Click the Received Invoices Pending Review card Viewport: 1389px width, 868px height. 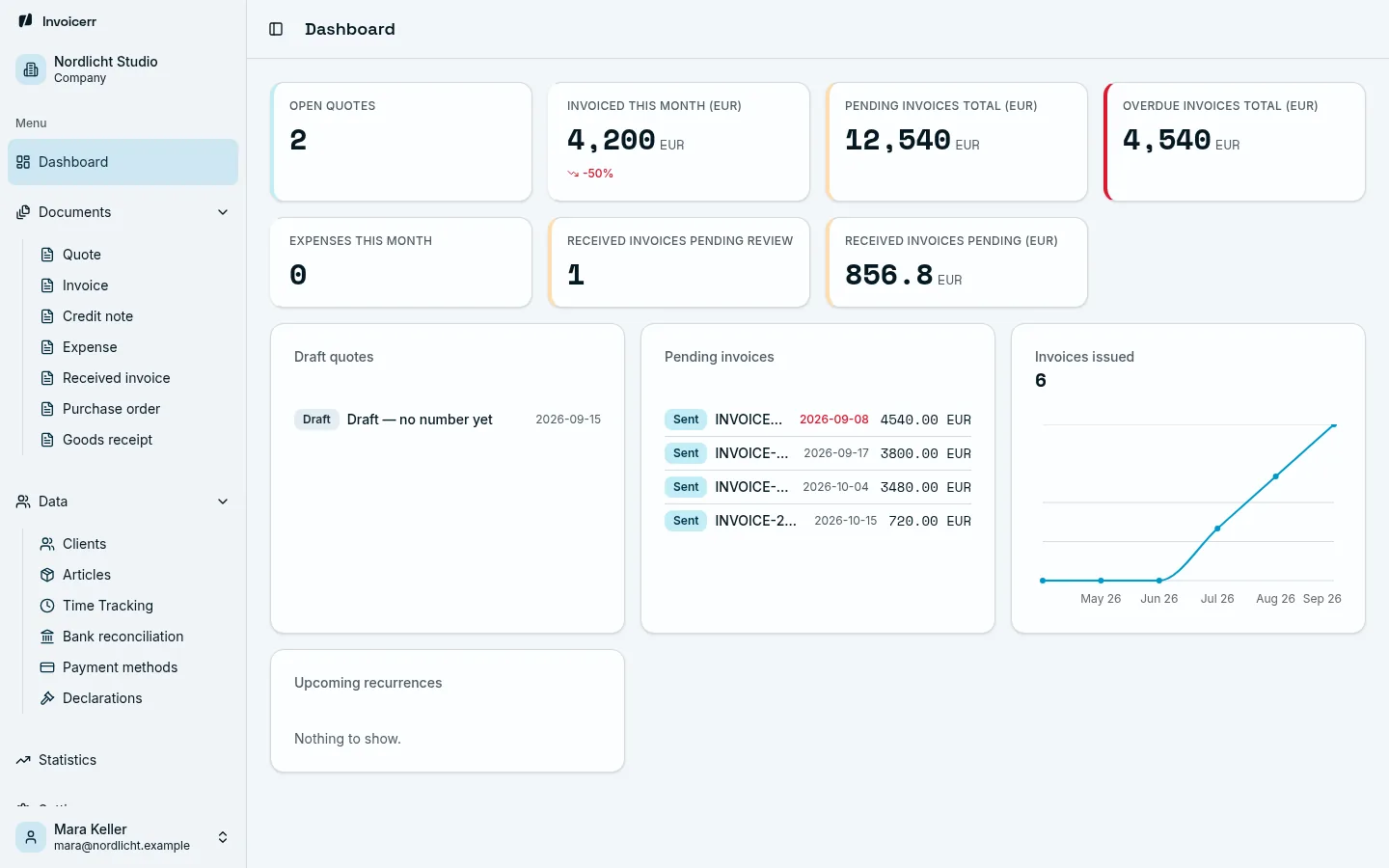click(679, 262)
